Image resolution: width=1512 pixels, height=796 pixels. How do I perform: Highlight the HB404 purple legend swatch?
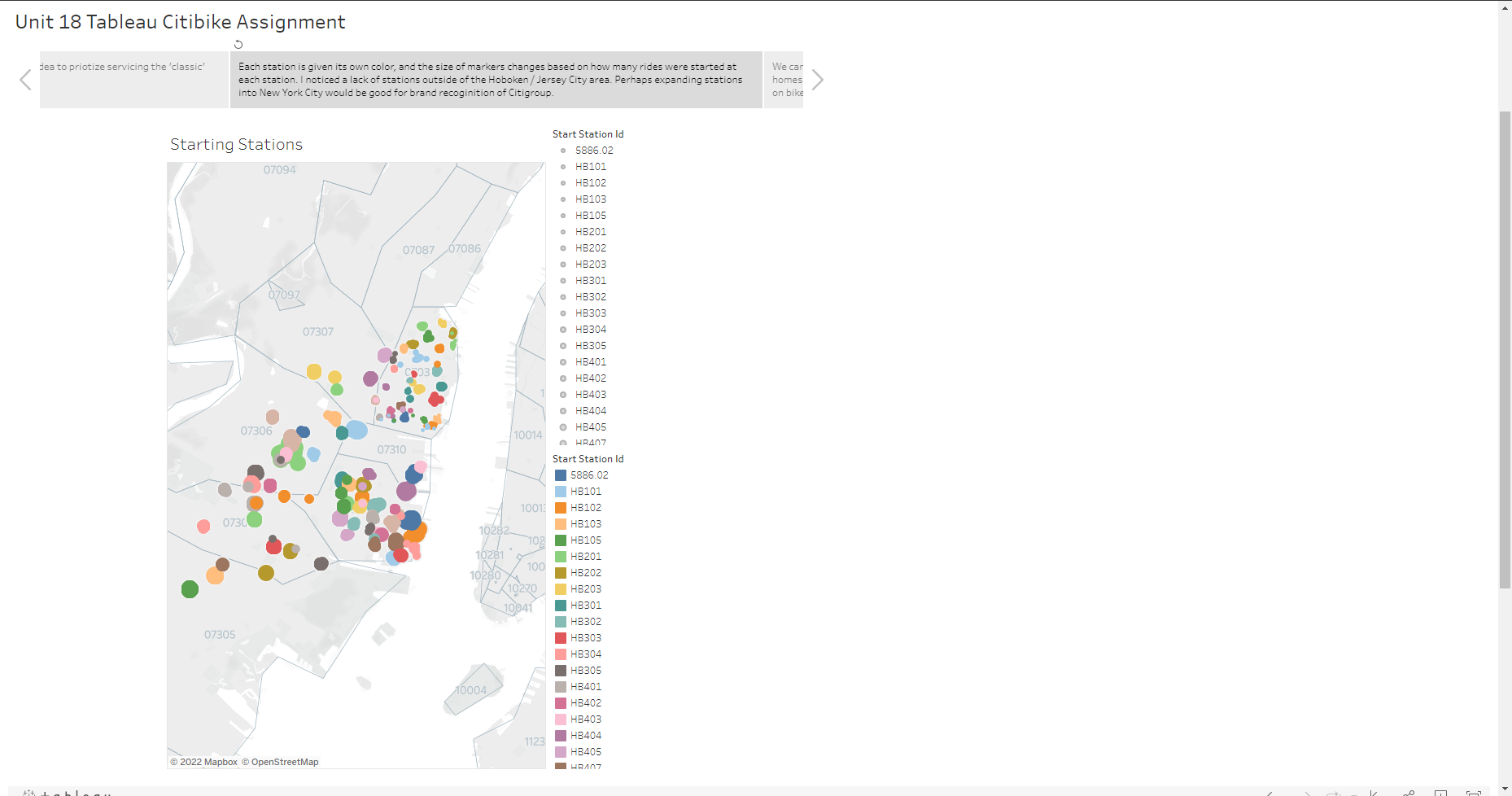(561, 736)
